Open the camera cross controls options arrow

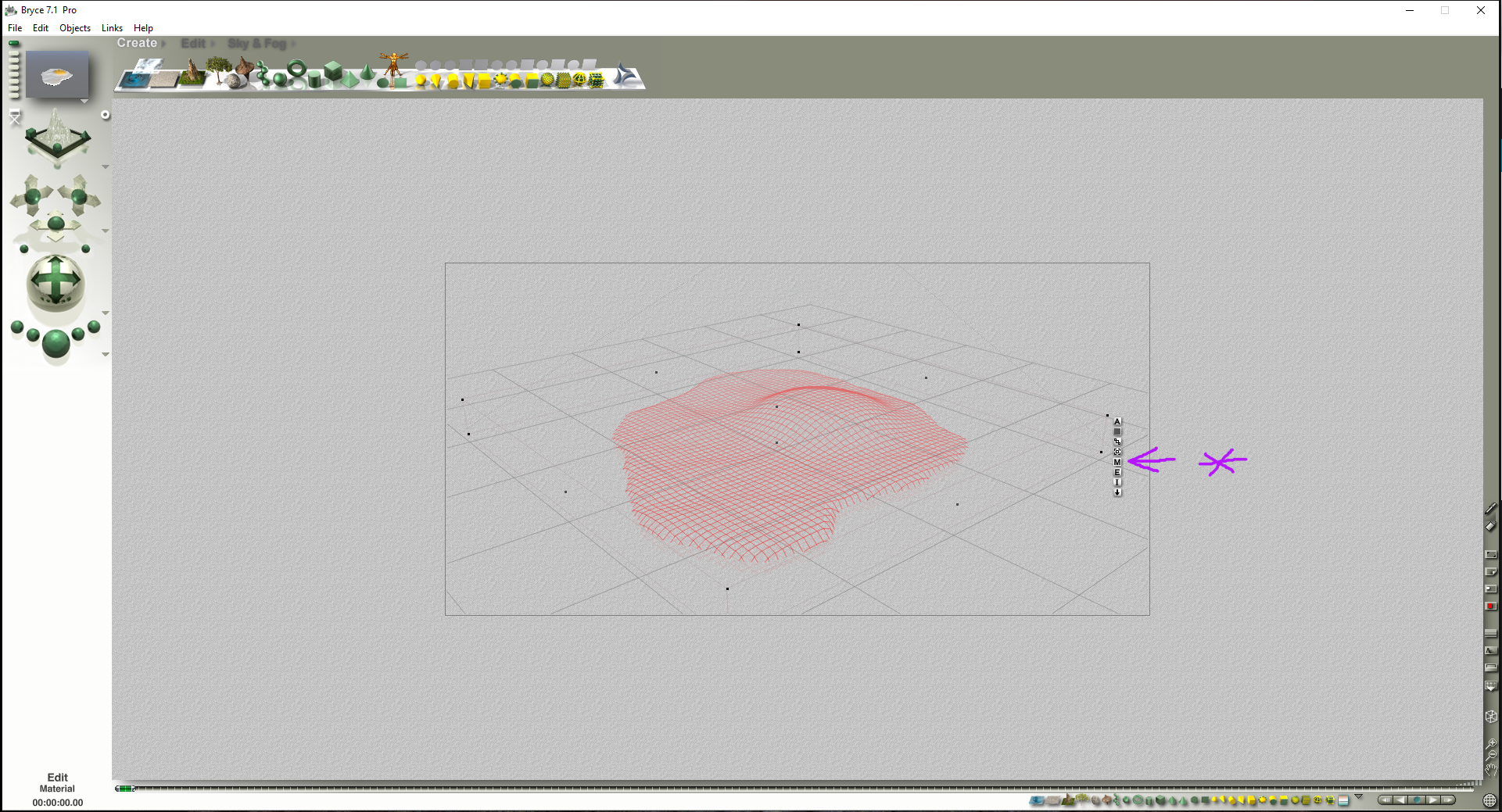pos(105,231)
